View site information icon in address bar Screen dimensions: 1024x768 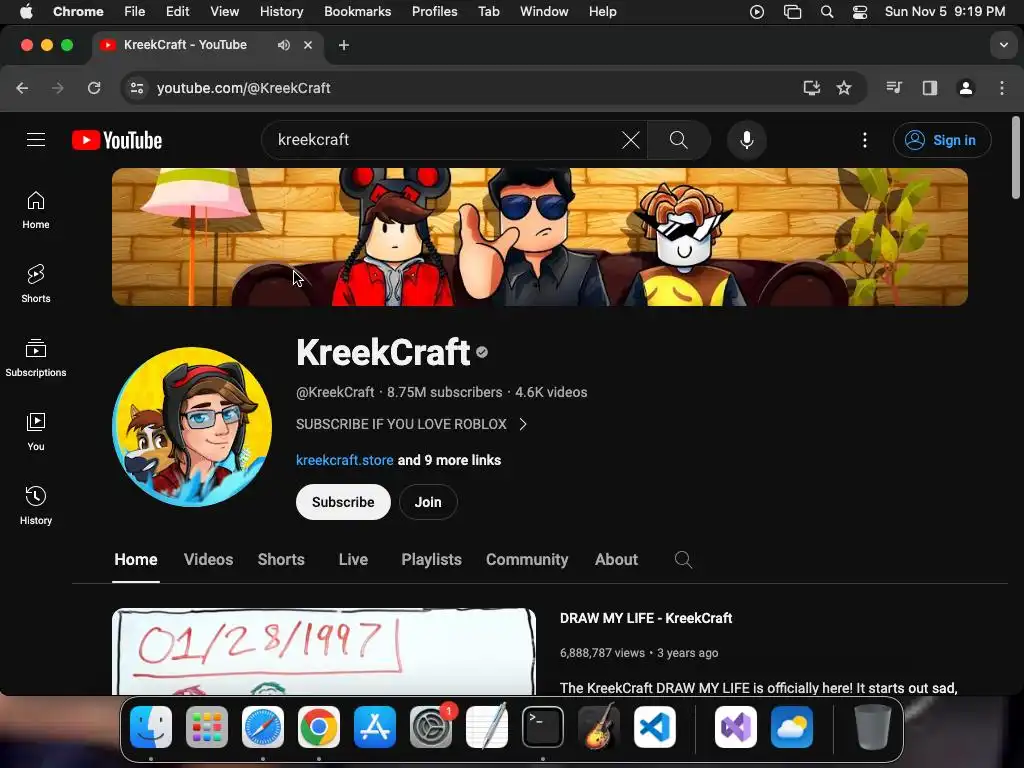pyautogui.click(x=136, y=88)
